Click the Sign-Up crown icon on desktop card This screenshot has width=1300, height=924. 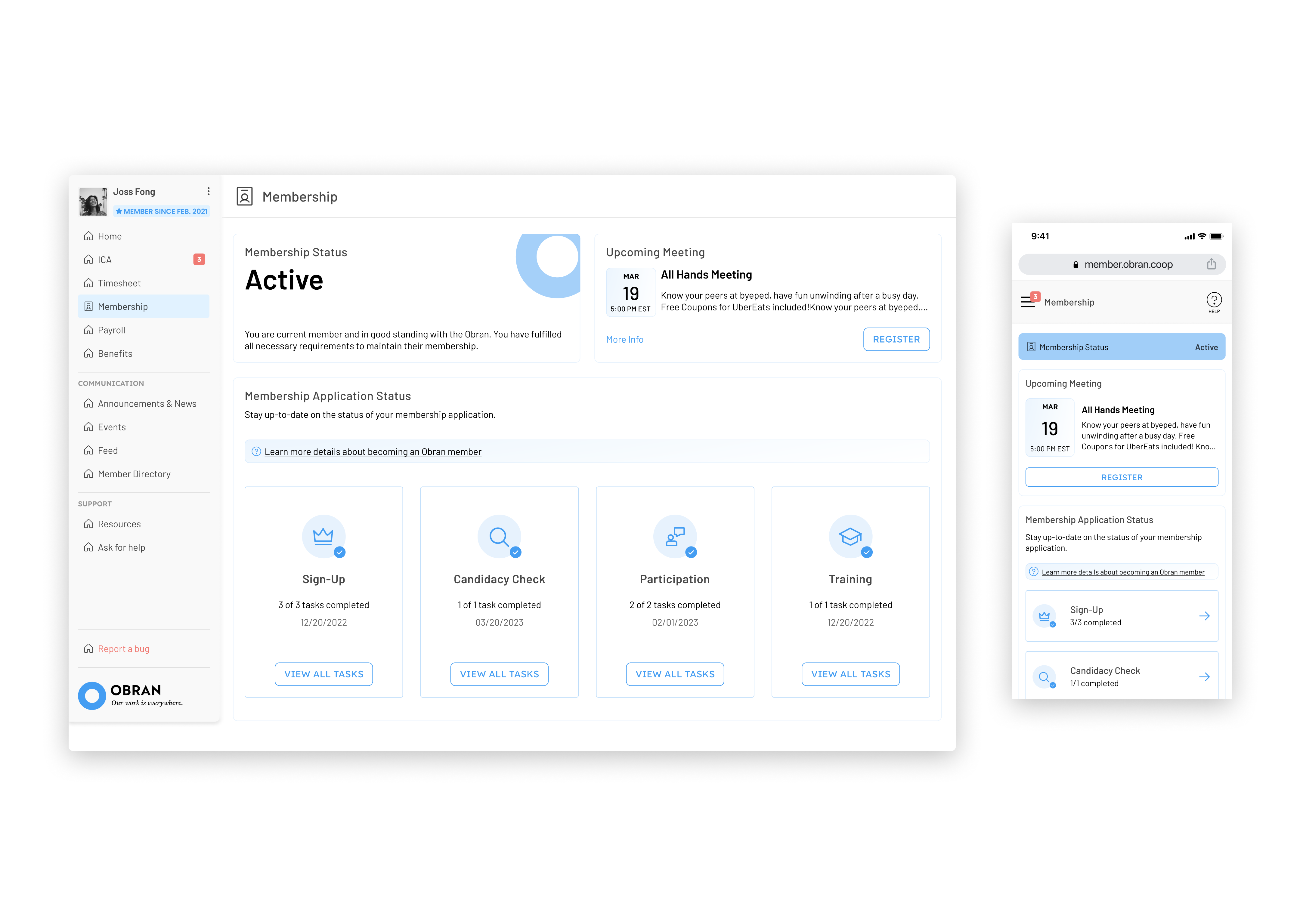[323, 537]
